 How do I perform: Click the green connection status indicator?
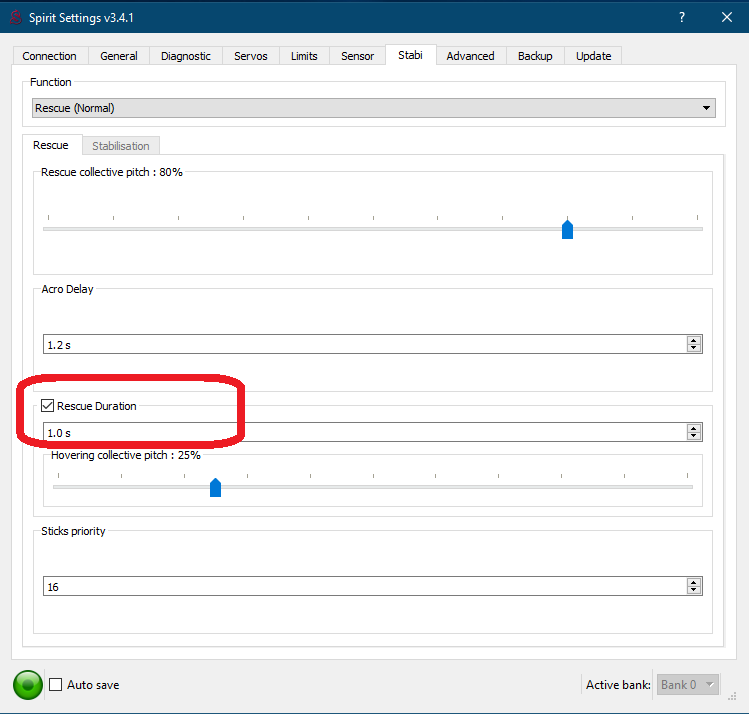[x=28, y=684]
